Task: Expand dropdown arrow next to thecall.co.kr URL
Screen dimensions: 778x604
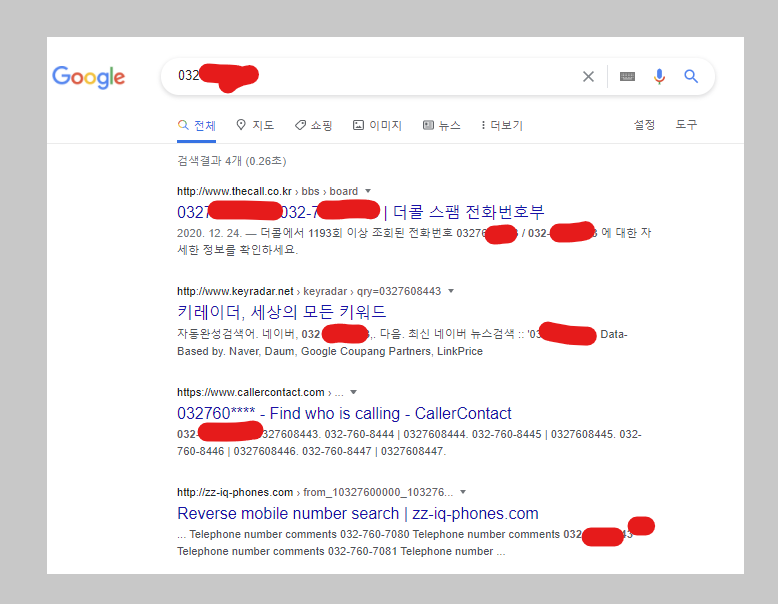Action: pos(368,191)
